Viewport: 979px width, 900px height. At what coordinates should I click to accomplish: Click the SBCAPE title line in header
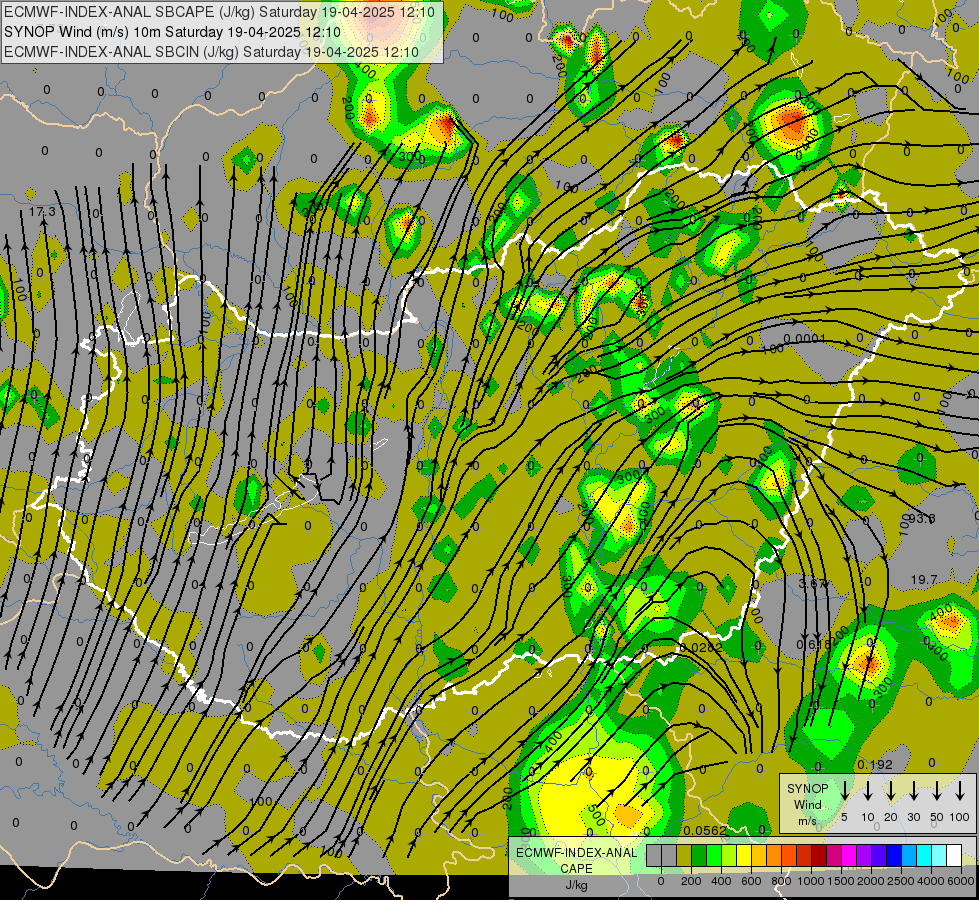(222, 11)
